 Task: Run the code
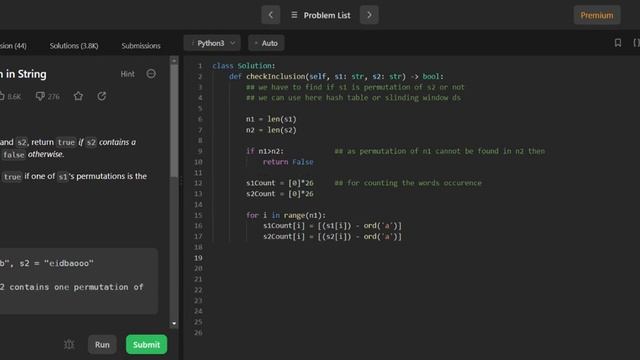[x=102, y=344]
